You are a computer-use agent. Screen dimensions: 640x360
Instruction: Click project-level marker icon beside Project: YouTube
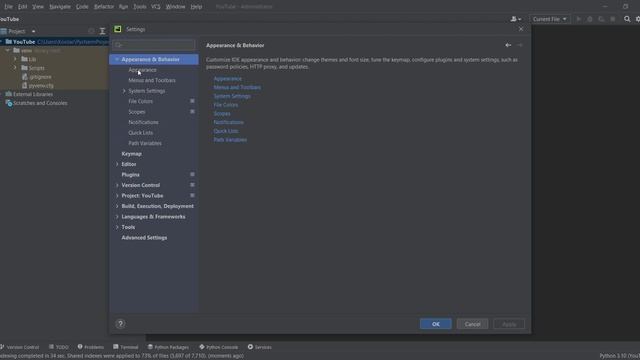pos(192,196)
